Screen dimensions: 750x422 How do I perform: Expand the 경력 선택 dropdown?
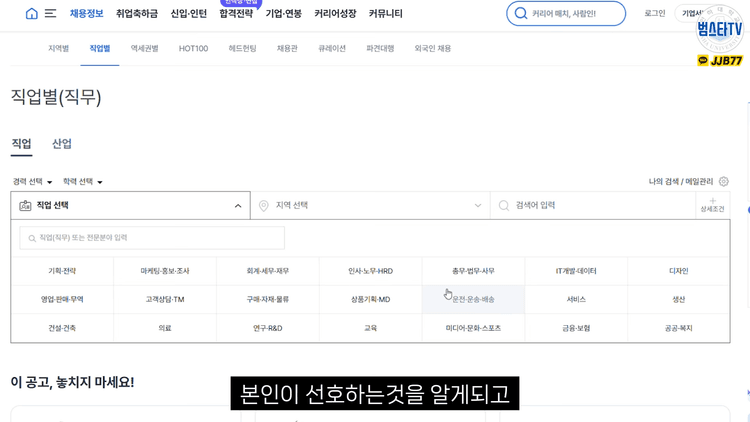click(x=32, y=182)
